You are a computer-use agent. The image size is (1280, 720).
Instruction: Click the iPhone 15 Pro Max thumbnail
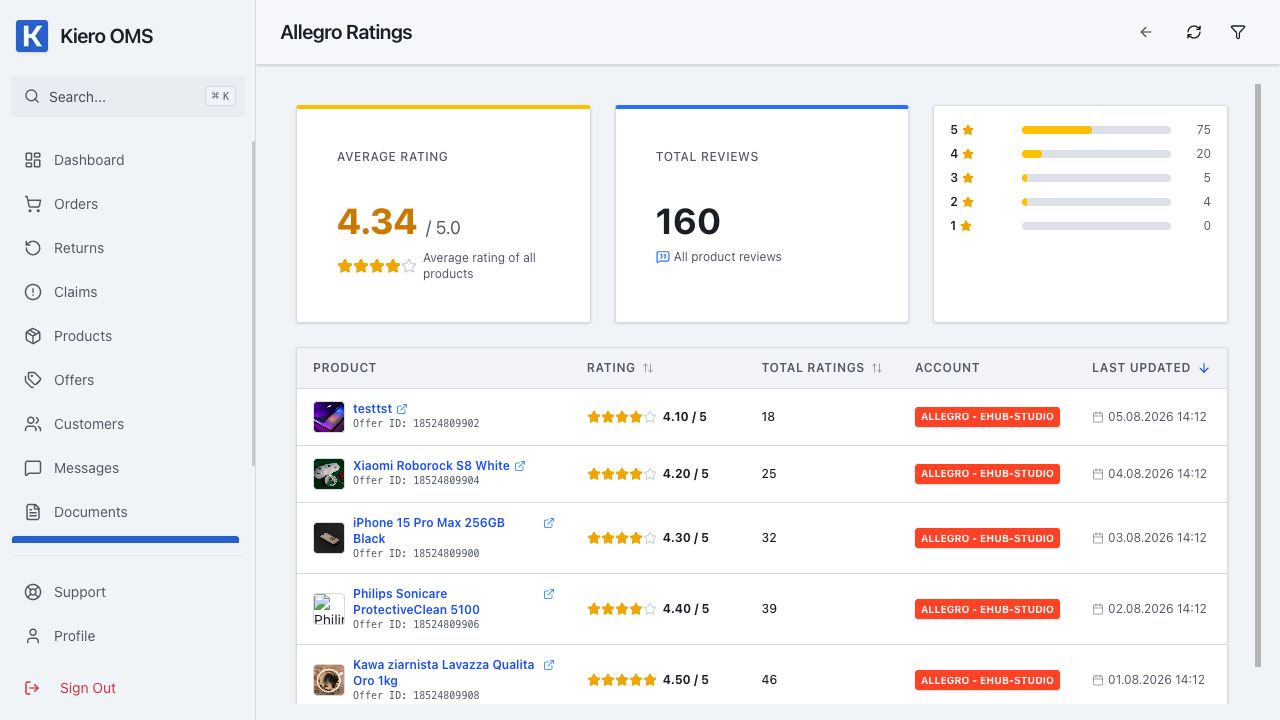pos(329,538)
